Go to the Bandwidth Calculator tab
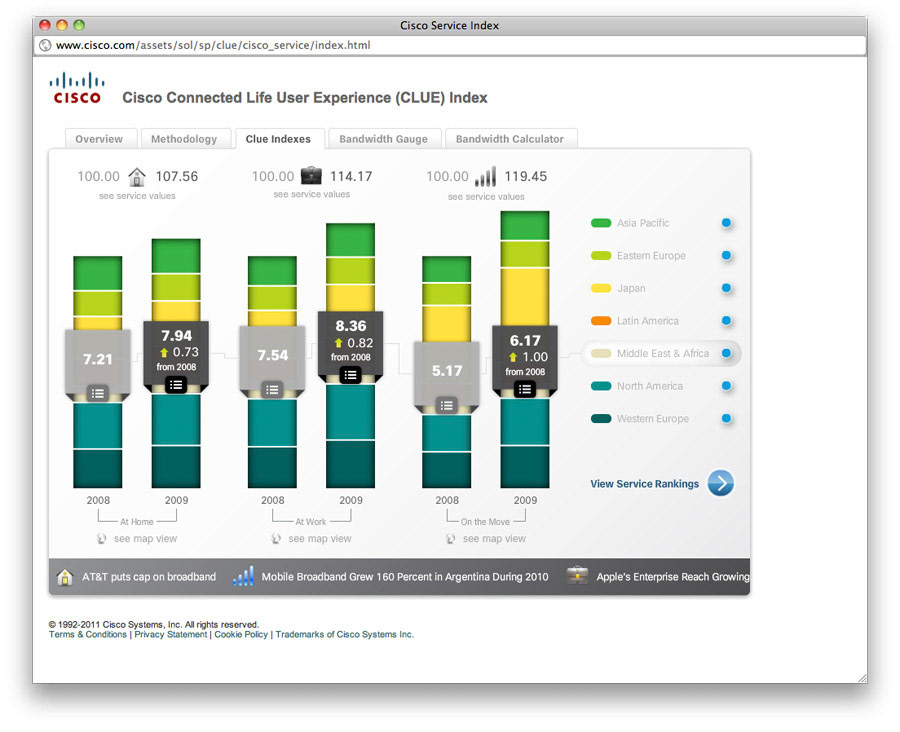Image resolution: width=900 pixels, height=732 pixels. pyautogui.click(x=511, y=138)
